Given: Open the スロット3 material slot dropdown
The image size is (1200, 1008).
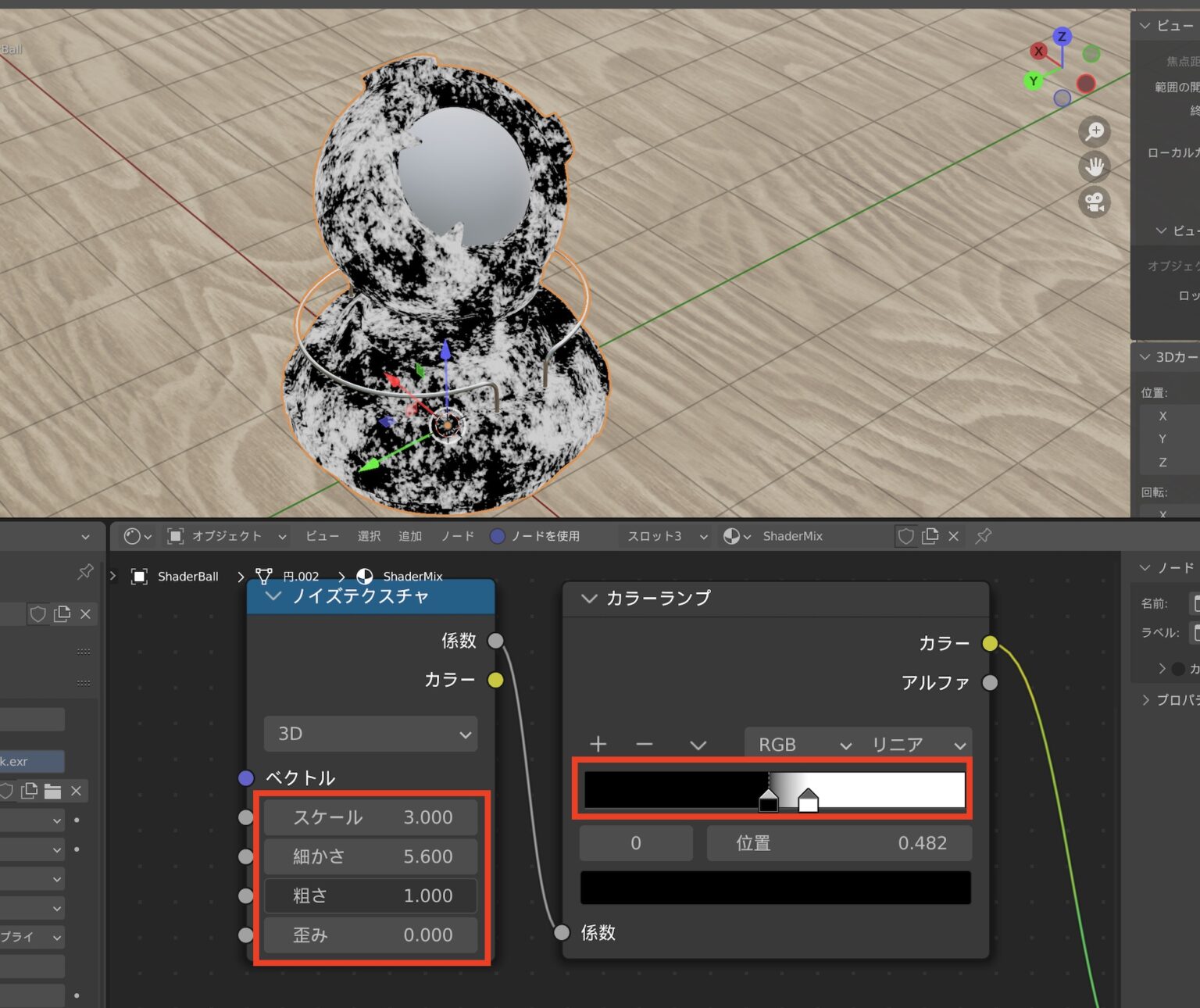Looking at the screenshot, I should [x=660, y=536].
